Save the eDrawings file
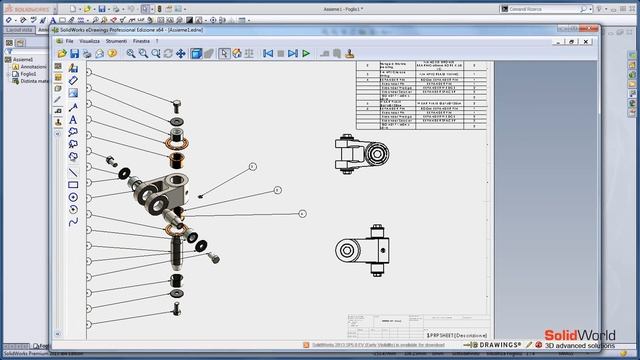Screen dimensions: 640x360 tap(74, 53)
